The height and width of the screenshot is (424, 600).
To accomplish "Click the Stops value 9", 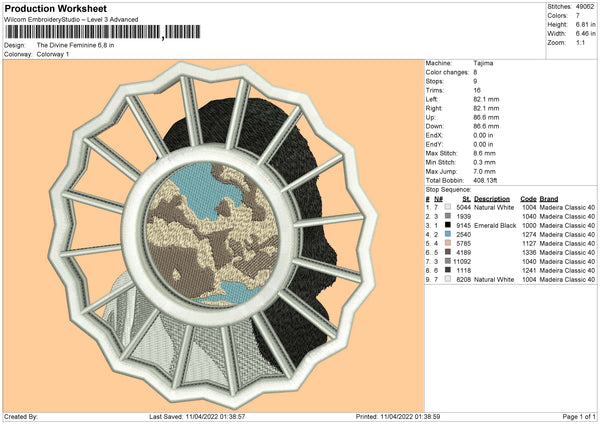I will (x=475, y=81).
